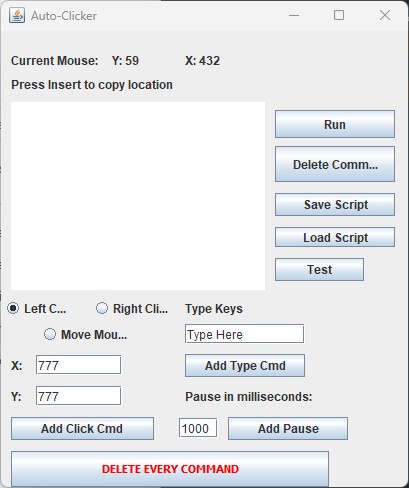Add a type command
The height and width of the screenshot is (488, 409).
click(245, 366)
